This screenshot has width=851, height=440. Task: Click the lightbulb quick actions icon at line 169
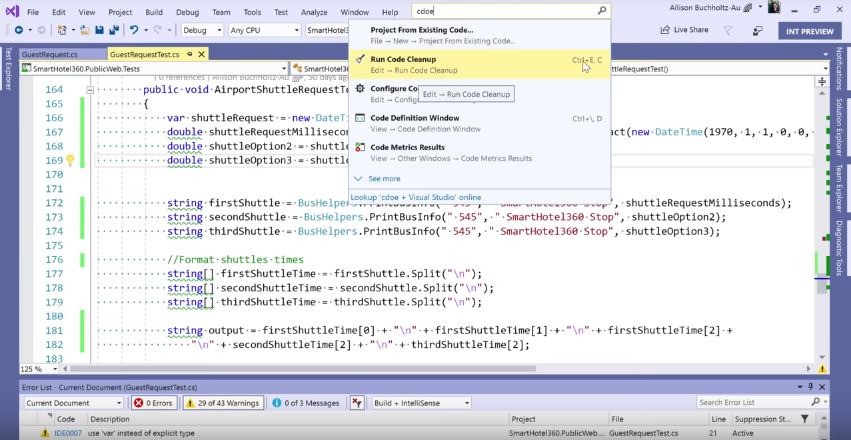(x=70, y=160)
